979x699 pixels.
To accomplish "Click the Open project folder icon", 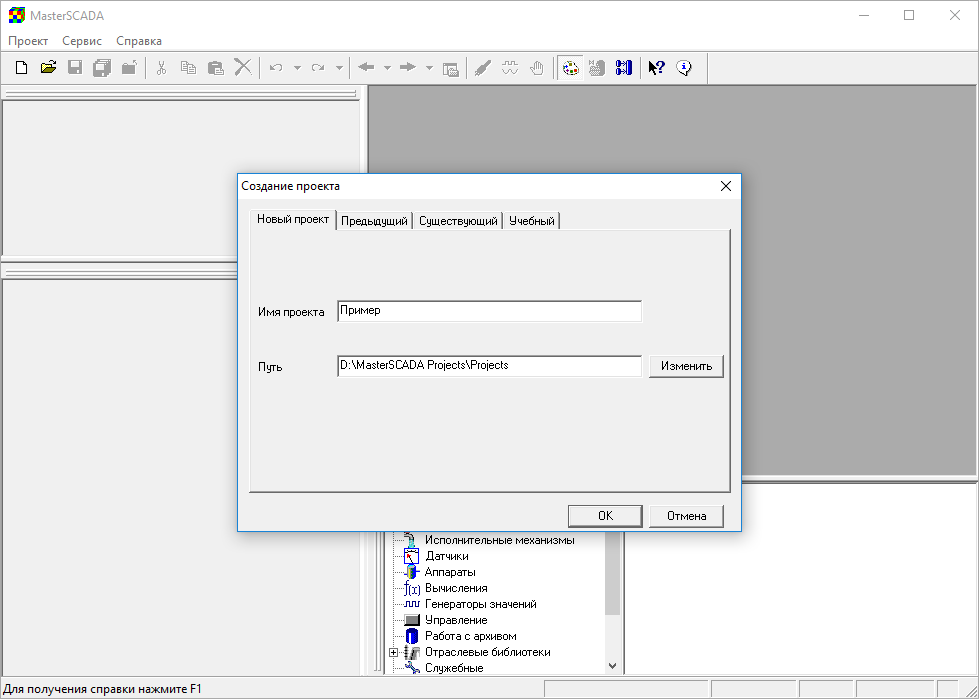I will pos(48,68).
